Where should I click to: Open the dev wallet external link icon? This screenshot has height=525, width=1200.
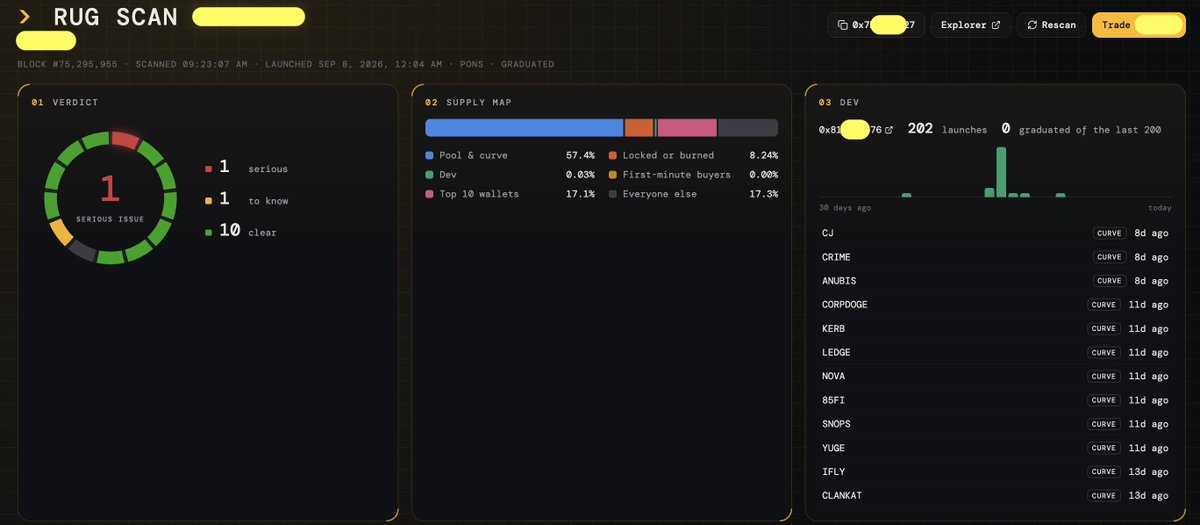pos(889,130)
